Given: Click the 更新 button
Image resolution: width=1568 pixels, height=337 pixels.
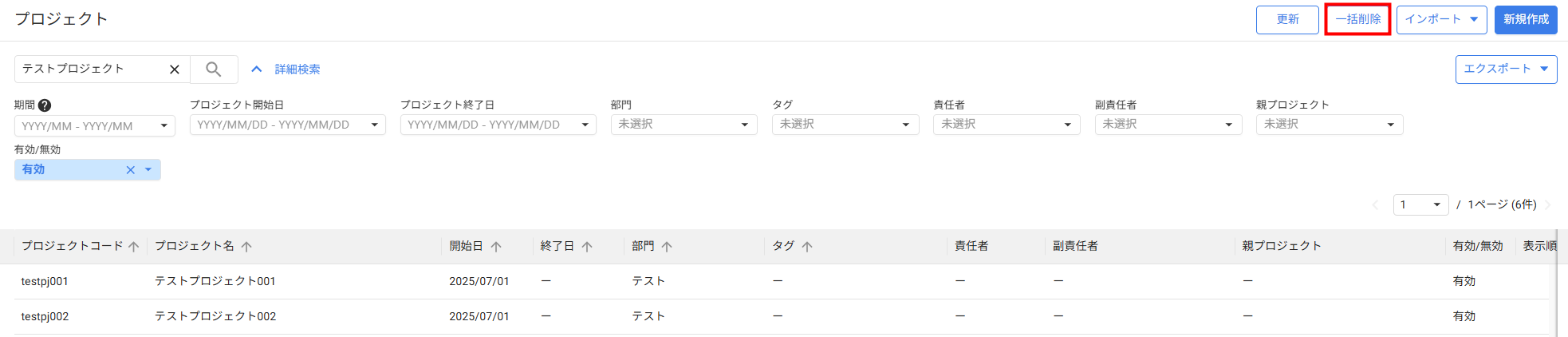Looking at the screenshot, I should click(1287, 19).
